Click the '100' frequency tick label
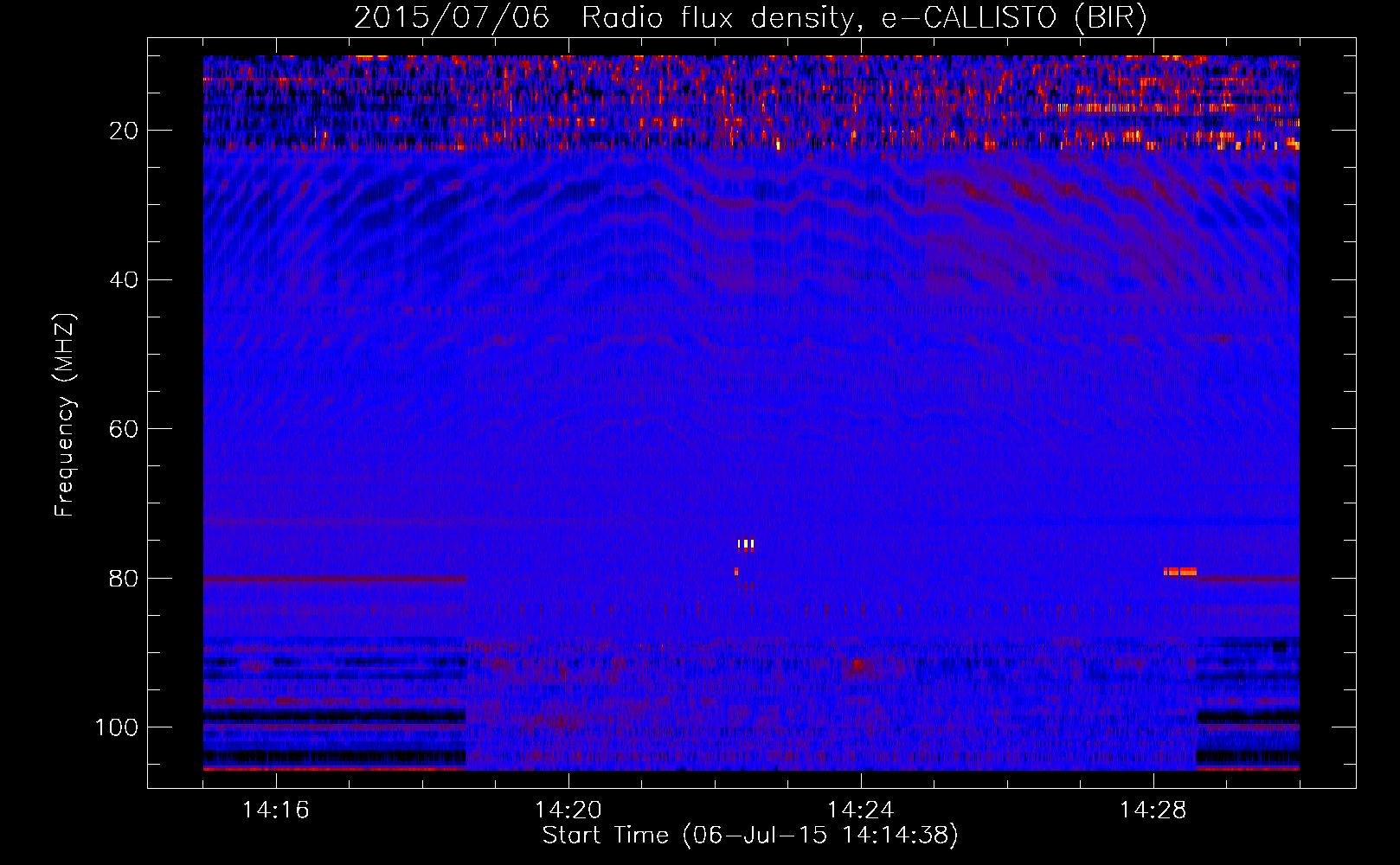The height and width of the screenshot is (865, 1400). point(117,727)
